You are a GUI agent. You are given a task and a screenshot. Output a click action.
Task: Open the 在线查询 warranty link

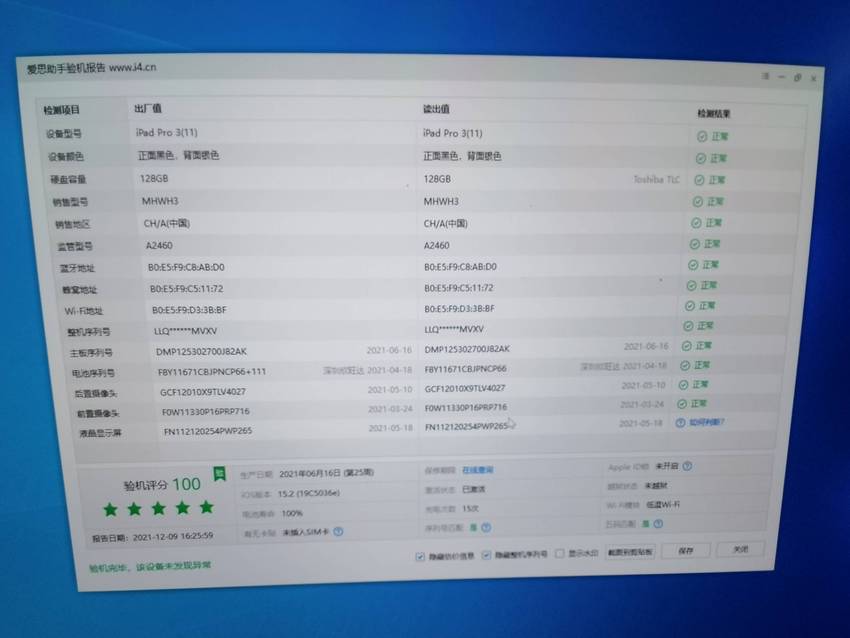point(478,470)
